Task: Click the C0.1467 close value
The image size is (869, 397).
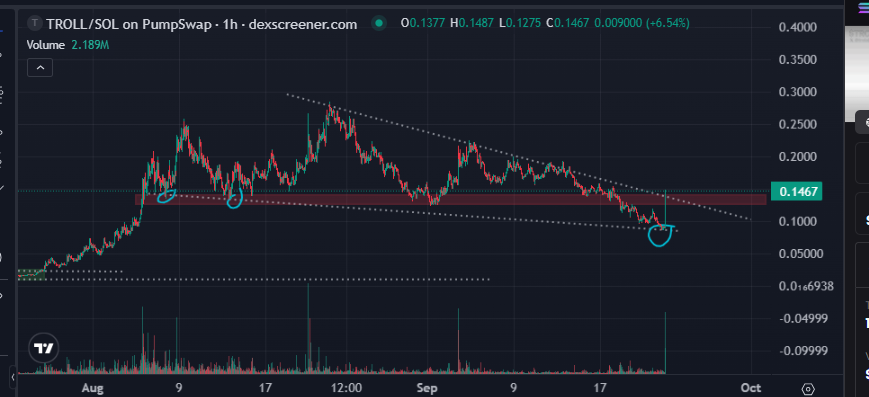Action: point(568,23)
